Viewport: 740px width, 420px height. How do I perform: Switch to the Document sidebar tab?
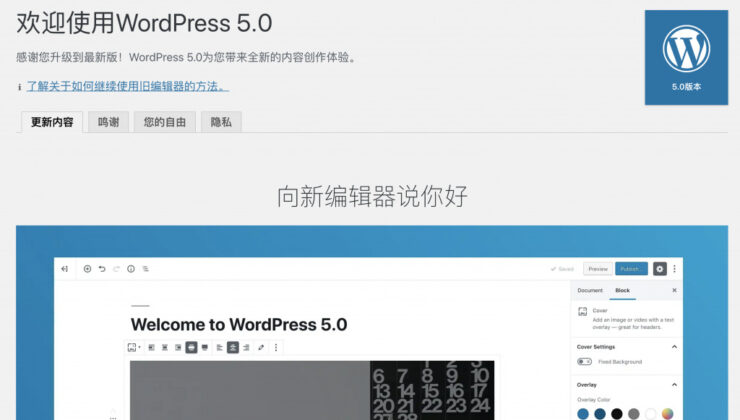pyautogui.click(x=590, y=291)
